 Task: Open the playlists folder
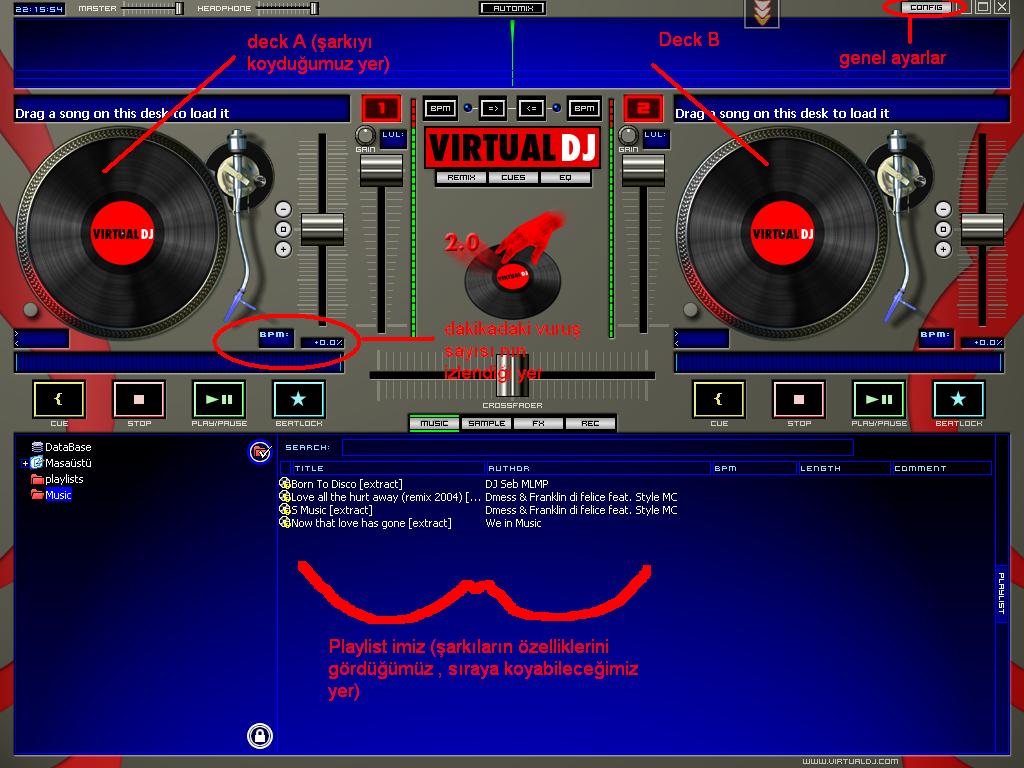[64, 479]
